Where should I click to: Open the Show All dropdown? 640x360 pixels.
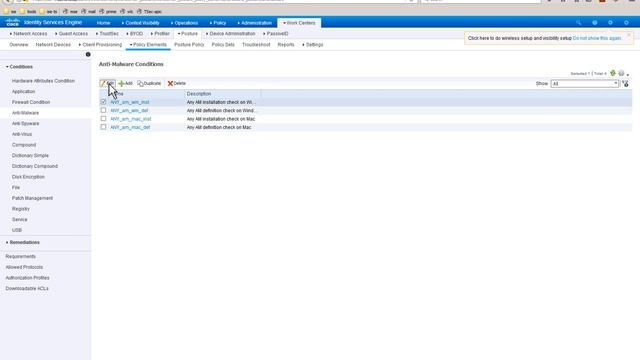click(584, 83)
